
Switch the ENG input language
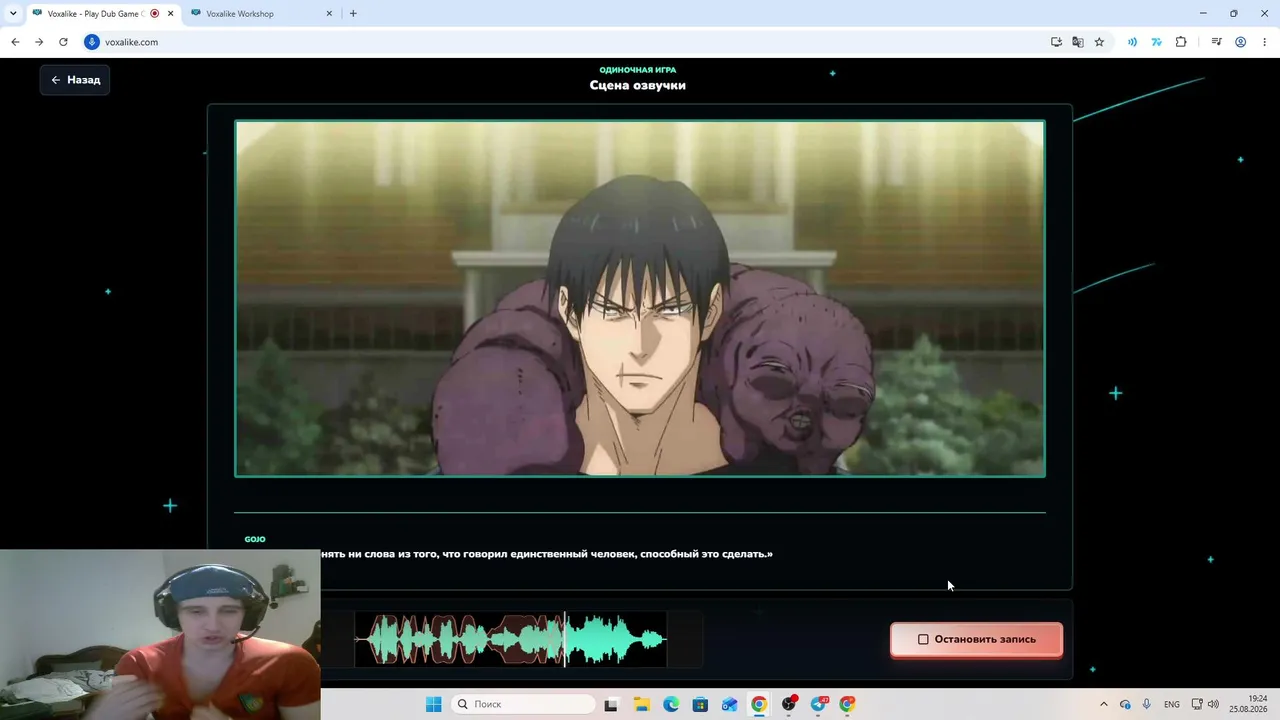pyautogui.click(x=1172, y=704)
